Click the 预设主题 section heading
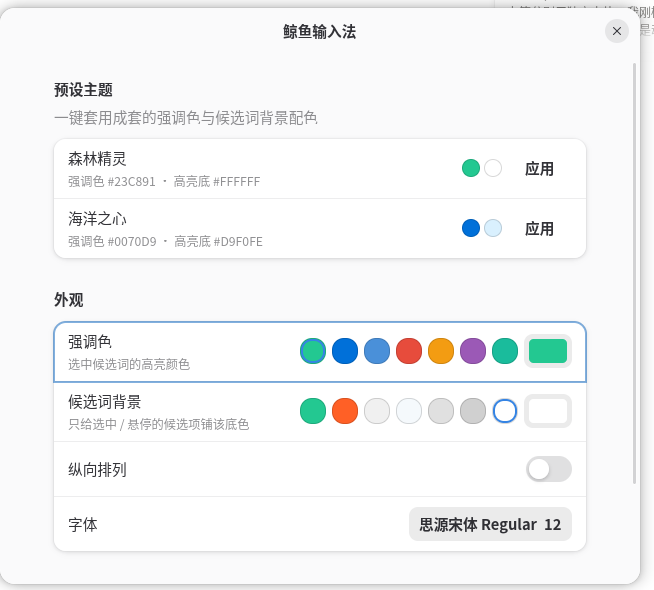The height and width of the screenshot is (590, 654). point(83,90)
